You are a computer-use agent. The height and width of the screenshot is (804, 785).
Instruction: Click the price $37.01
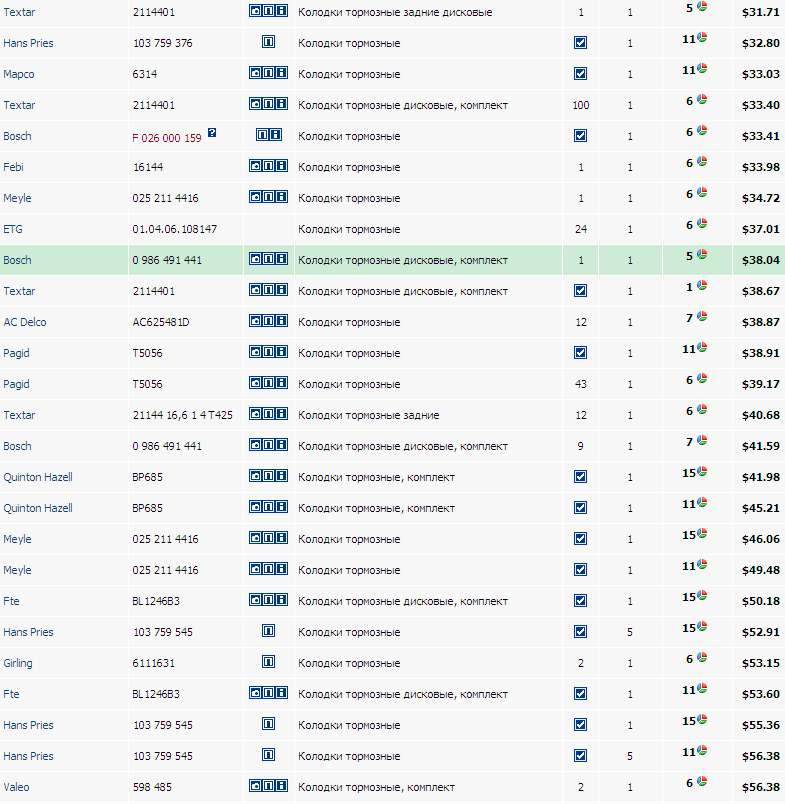(x=761, y=229)
